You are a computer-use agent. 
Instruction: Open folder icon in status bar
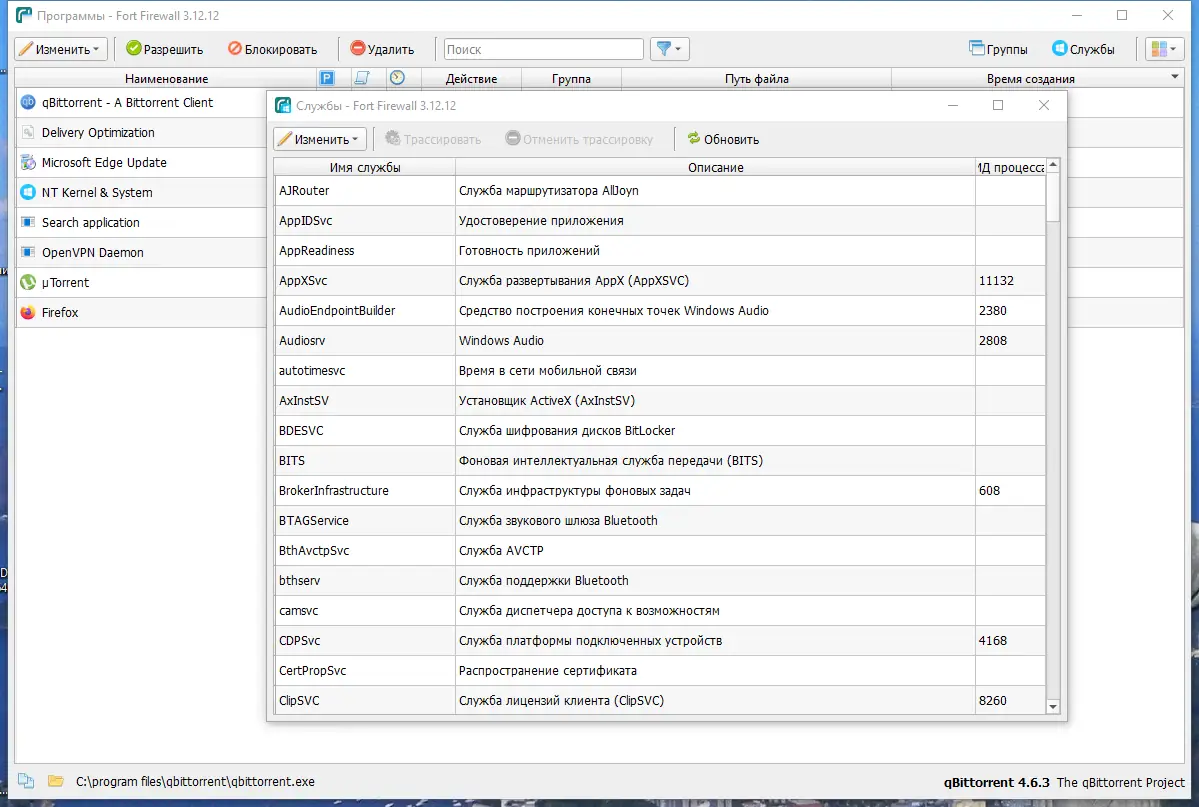click(x=55, y=781)
